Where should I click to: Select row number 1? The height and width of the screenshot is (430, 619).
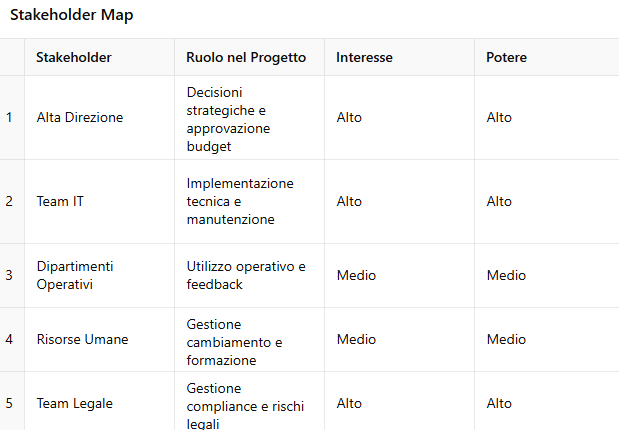coord(9,118)
